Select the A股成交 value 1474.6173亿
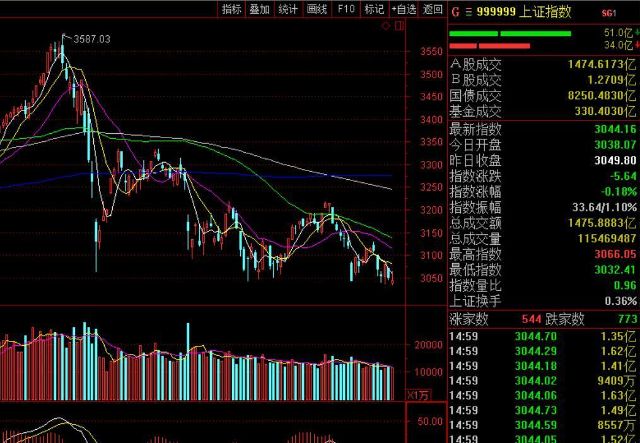Viewport: 640px width, 443px height. tap(602, 64)
